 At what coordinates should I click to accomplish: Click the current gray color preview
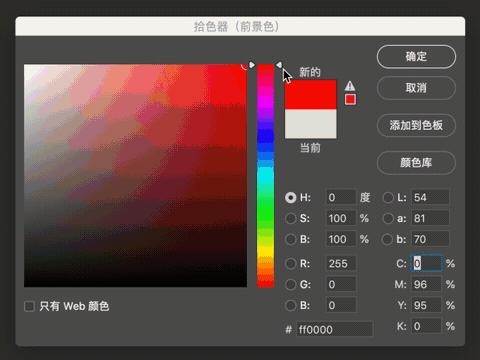coord(310,124)
